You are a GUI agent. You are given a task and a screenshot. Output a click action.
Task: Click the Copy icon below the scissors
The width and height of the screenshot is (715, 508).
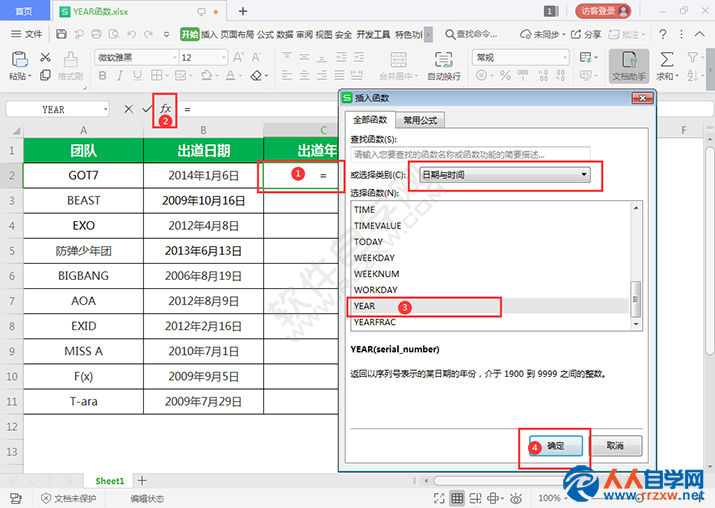coord(45,75)
